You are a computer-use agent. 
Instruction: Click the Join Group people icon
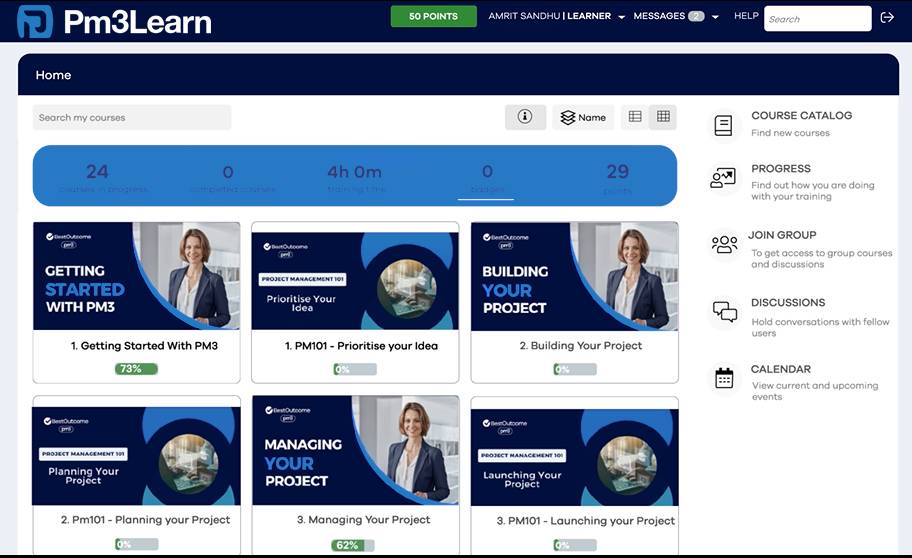(x=724, y=244)
